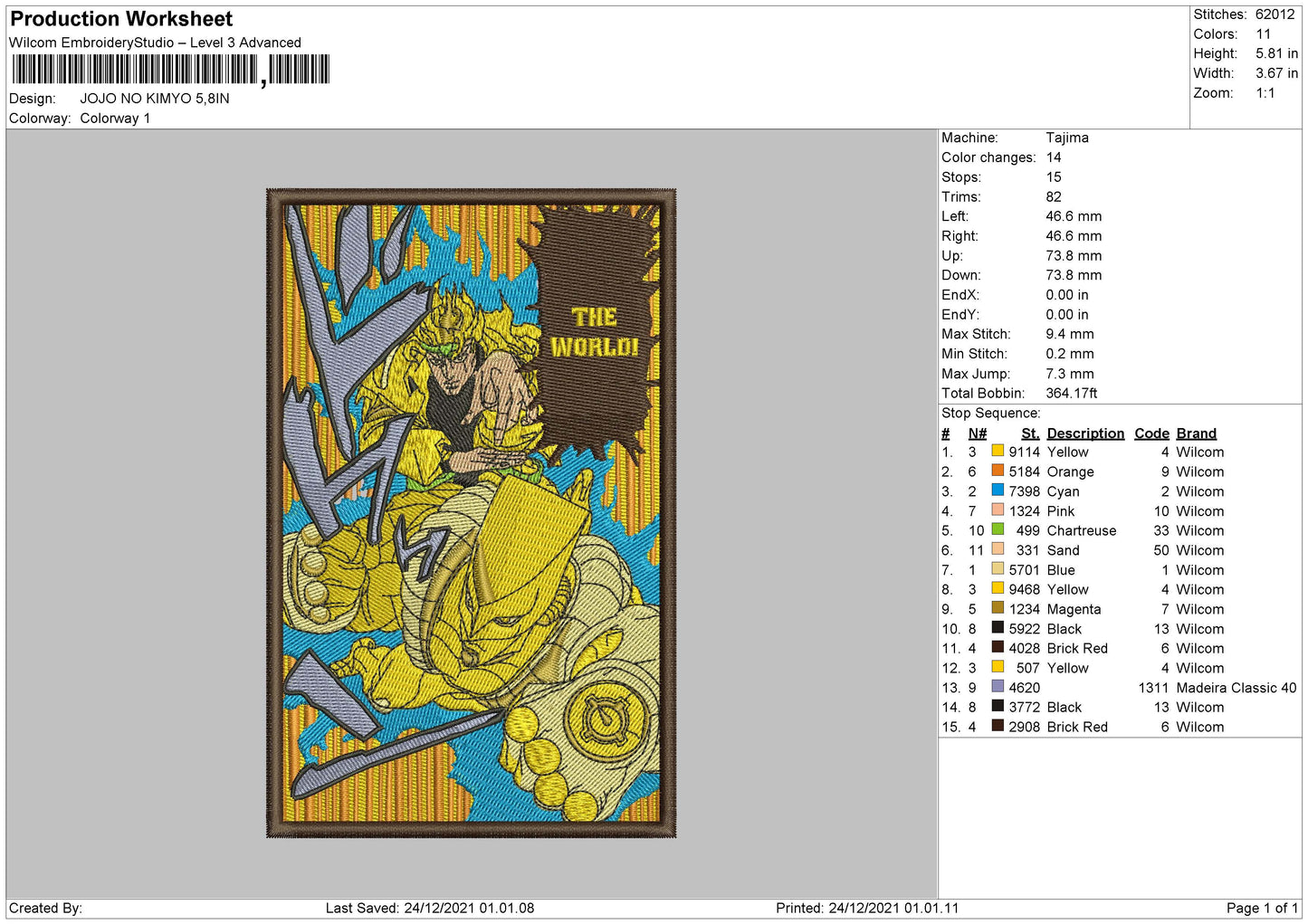Select the design name JOJO NO KIMYO 5,8IN

(x=155, y=99)
